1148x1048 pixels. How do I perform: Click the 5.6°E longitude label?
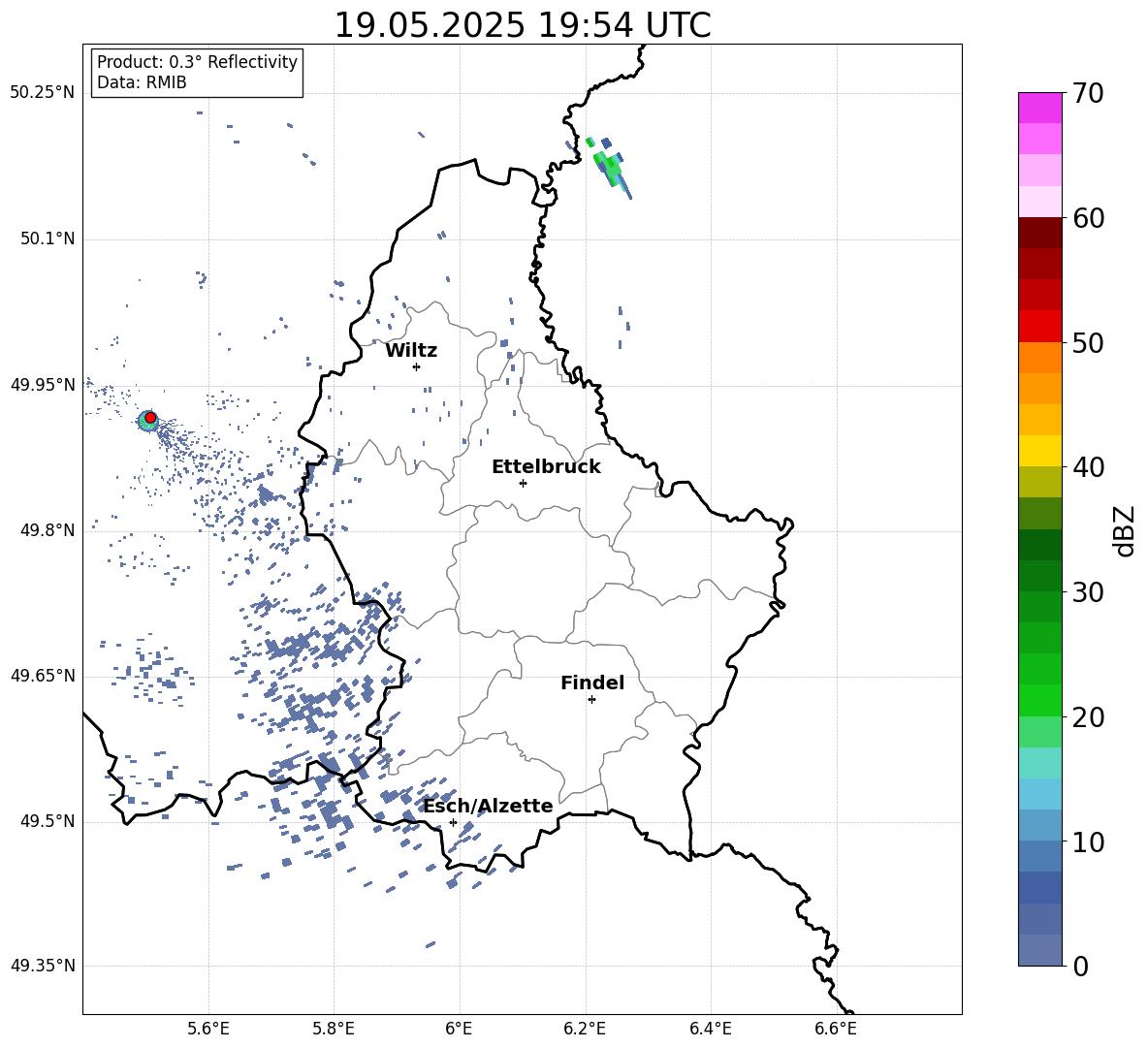[x=207, y=1029]
